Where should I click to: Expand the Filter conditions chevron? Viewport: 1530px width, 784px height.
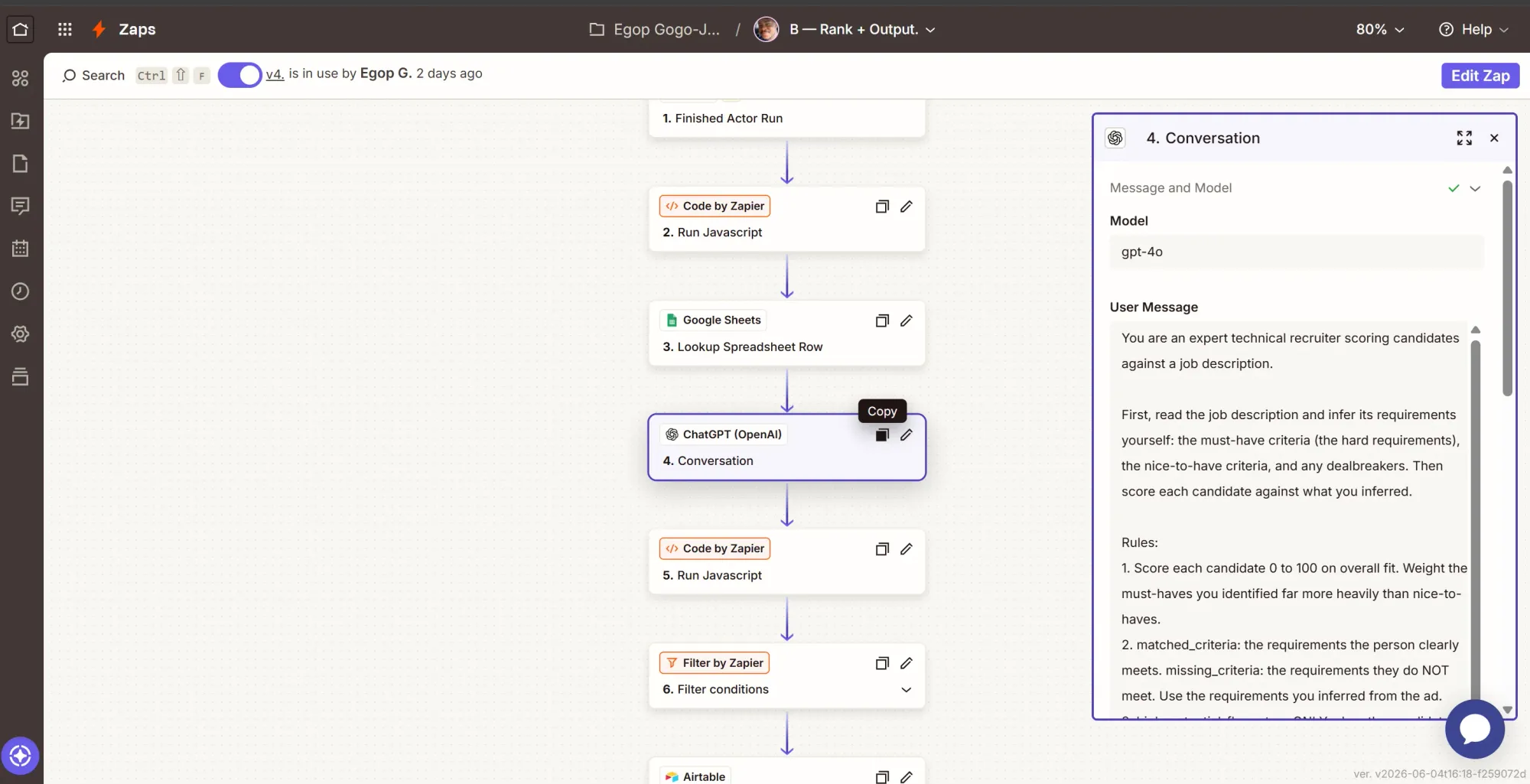click(x=907, y=690)
